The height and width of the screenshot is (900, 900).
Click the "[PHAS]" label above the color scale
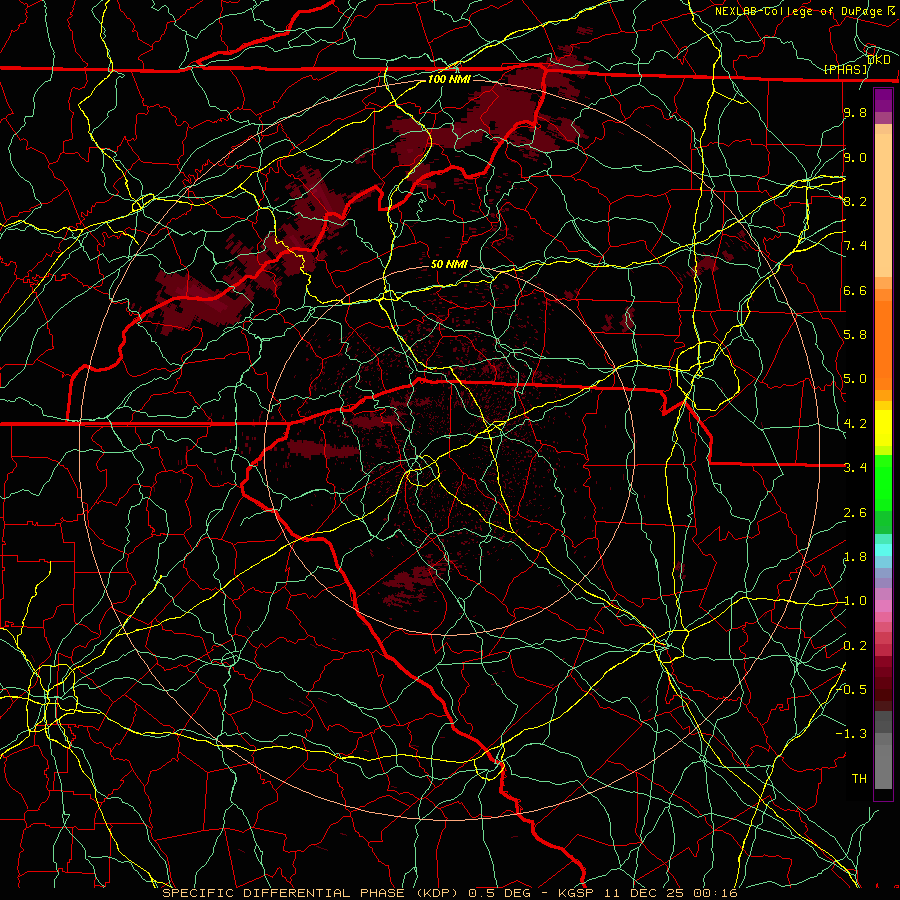coord(845,69)
